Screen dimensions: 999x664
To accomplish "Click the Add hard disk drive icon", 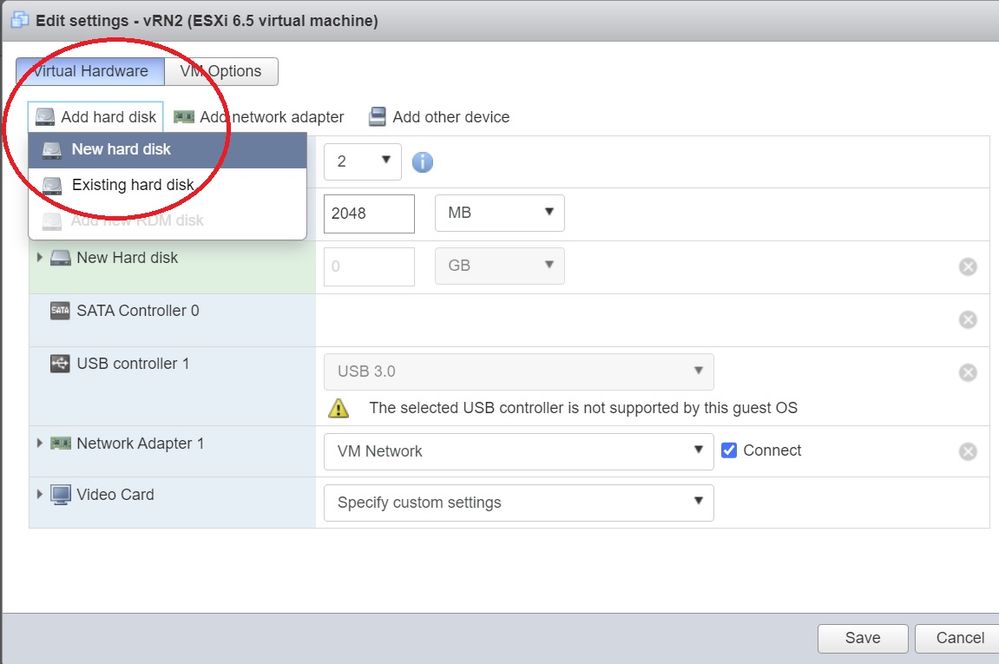I will (45, 117).
